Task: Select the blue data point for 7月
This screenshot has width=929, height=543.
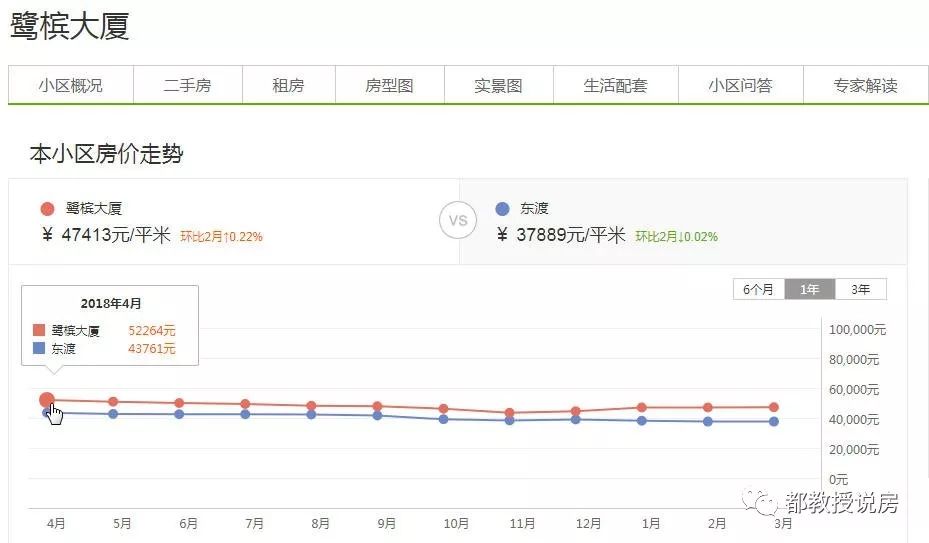Action: [x=245, y=414]
